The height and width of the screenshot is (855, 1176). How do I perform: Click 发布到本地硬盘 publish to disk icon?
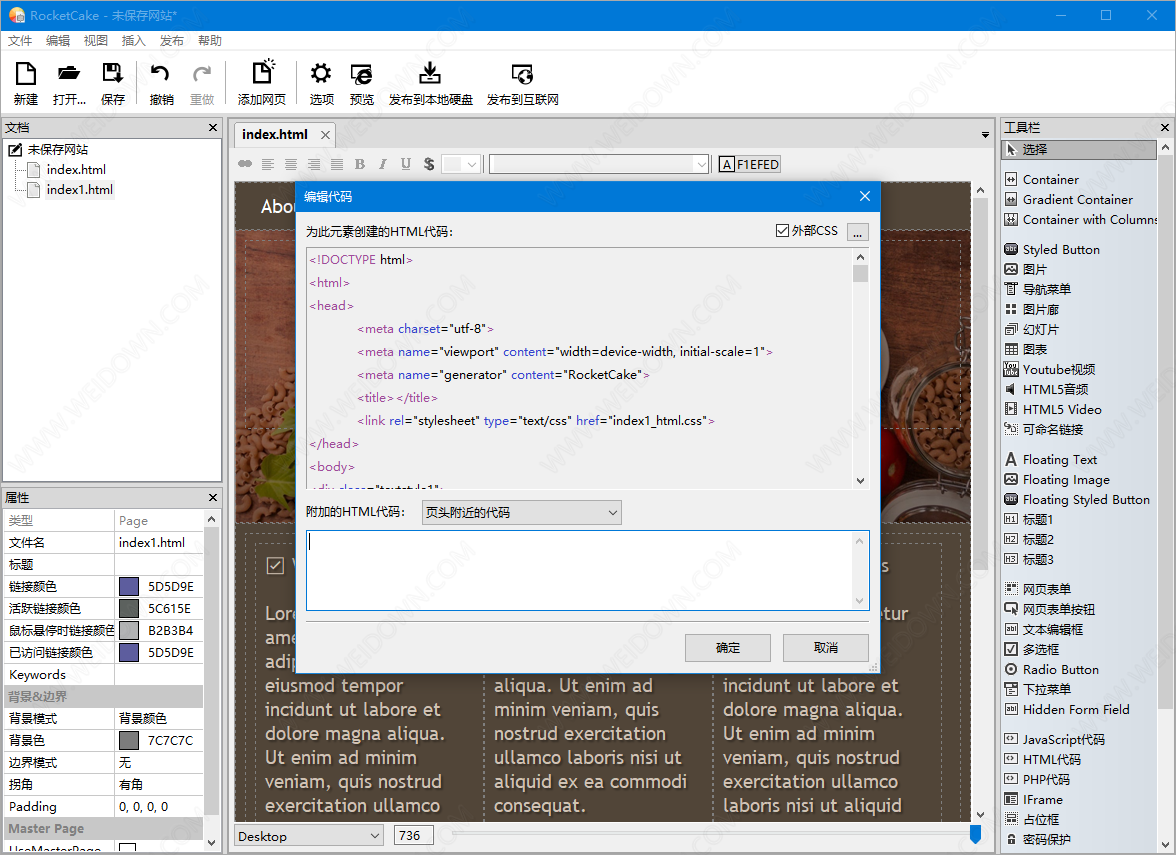point(430,75)
